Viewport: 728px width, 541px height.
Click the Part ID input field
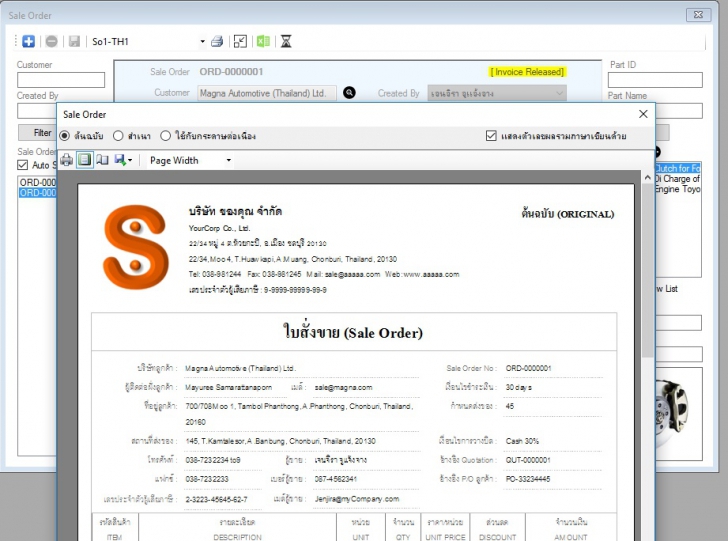(655, 80)
